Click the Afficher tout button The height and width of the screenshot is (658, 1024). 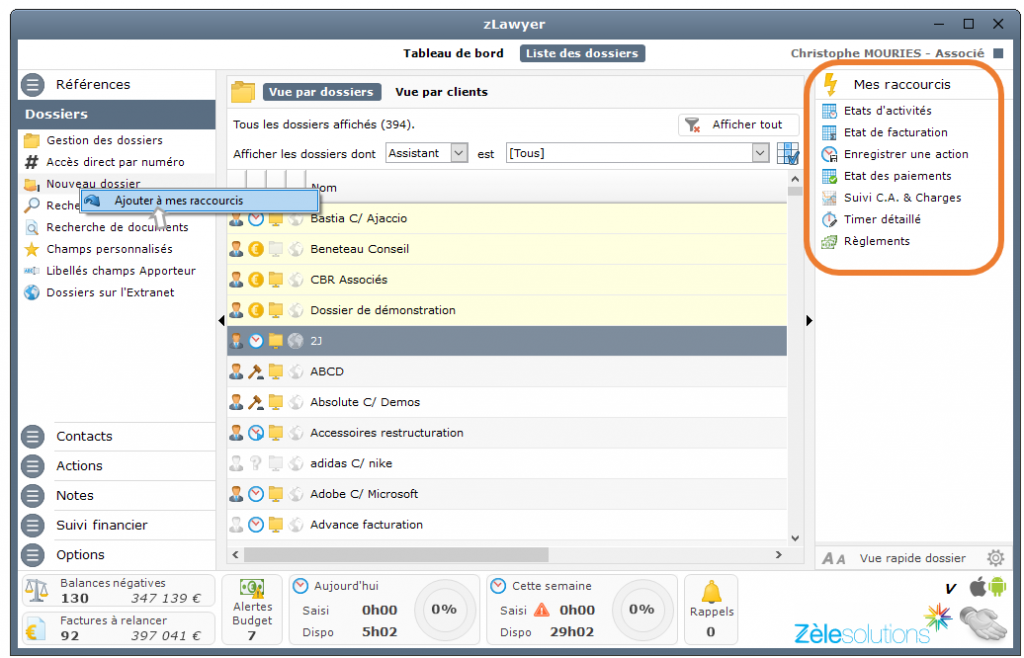pos(738,125)
